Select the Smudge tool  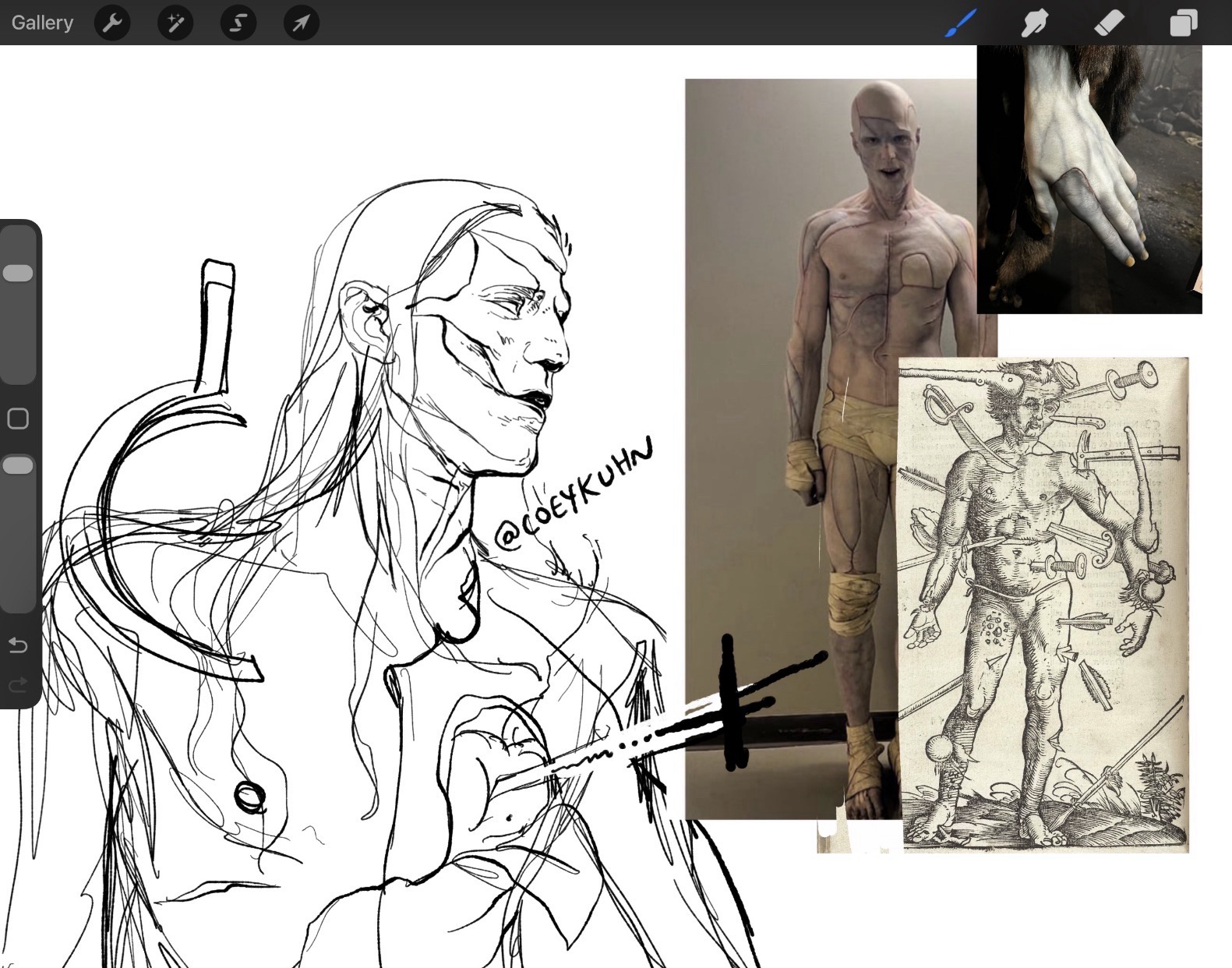point(1034,23)
